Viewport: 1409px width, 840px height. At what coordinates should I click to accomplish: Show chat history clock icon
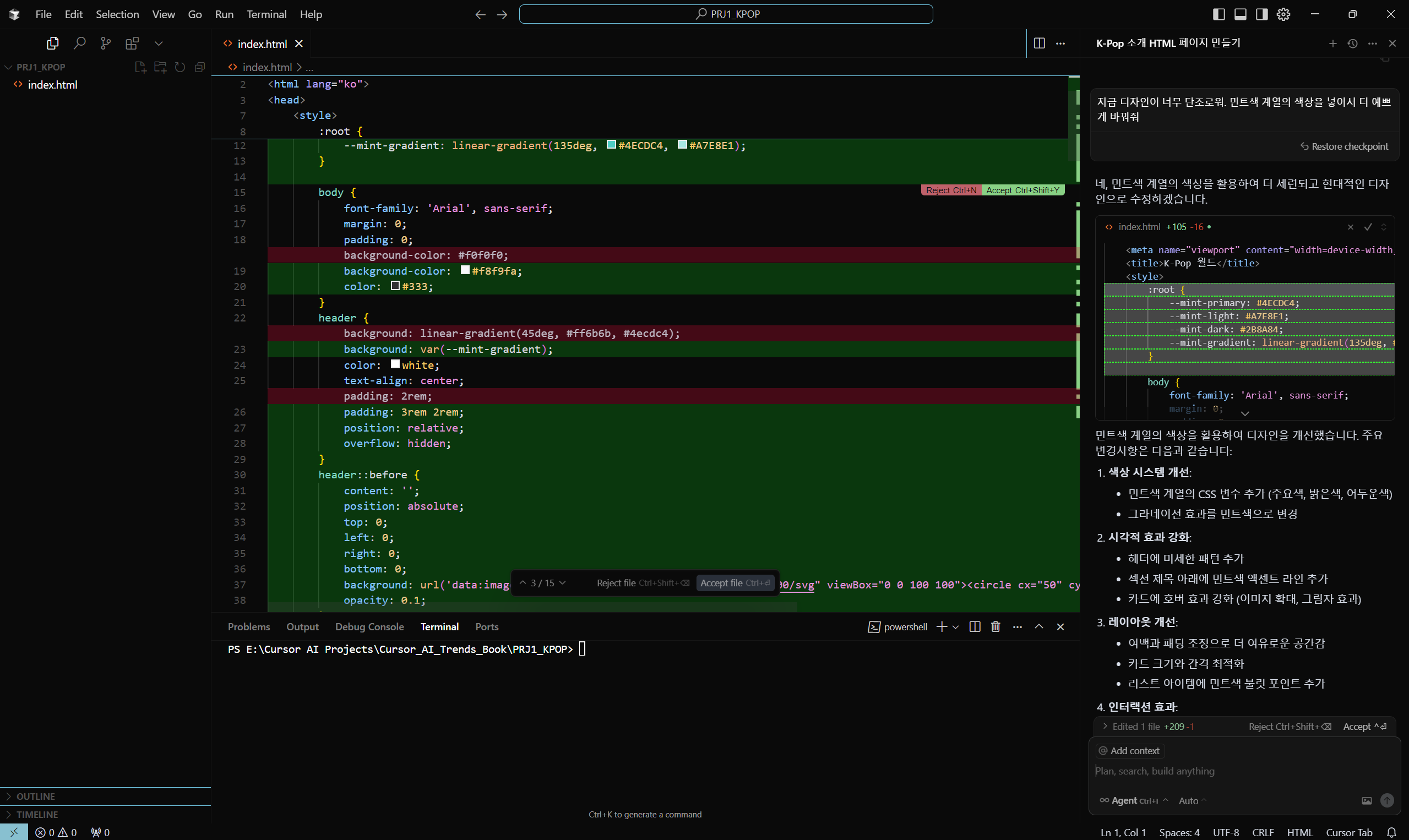point(1352,43)
